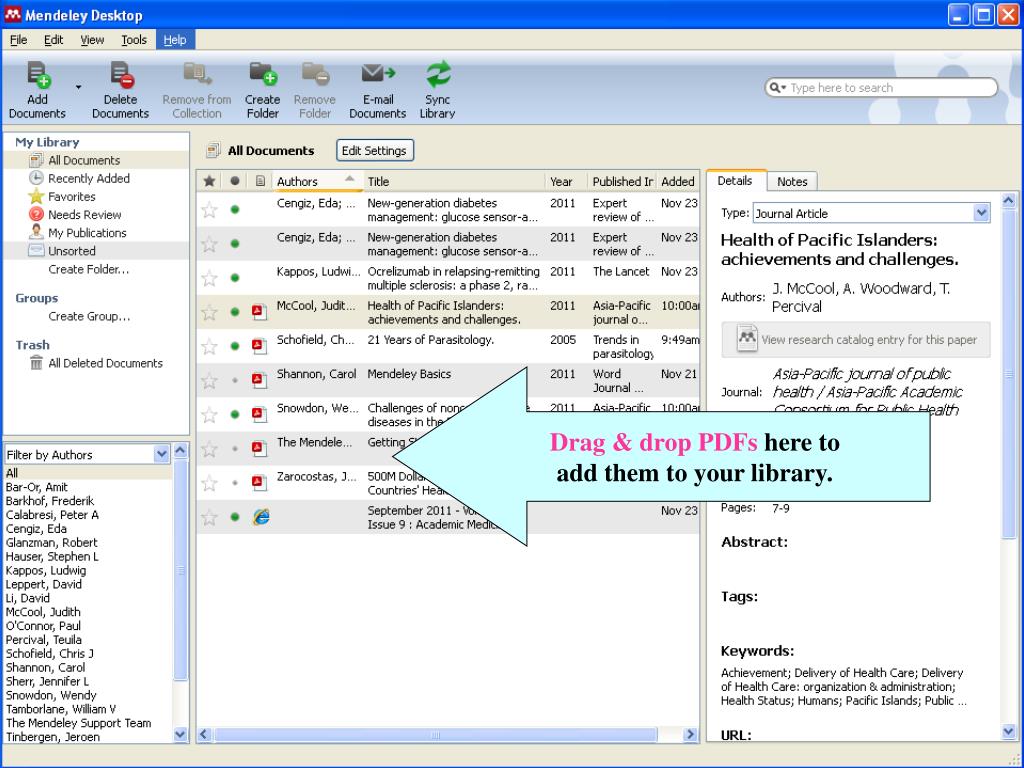Star the 21 Years of Parasitology document
This screenshot has height=768, width=1024.
pyautogui.click(x=209, y=346)
